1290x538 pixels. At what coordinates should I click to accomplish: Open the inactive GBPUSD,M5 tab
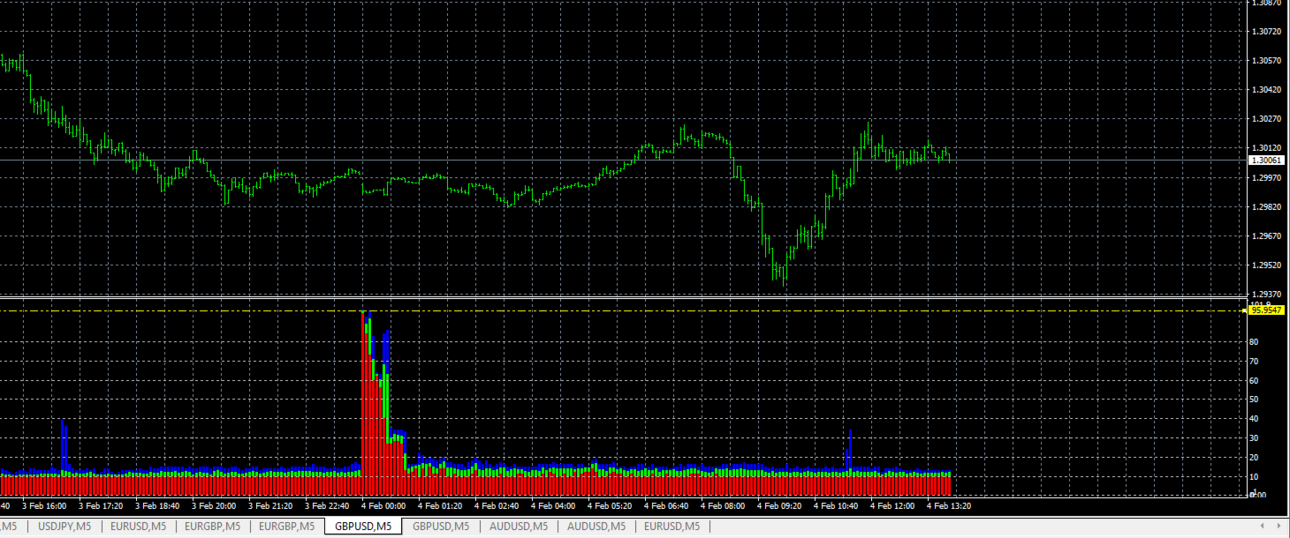pos(441,526)
